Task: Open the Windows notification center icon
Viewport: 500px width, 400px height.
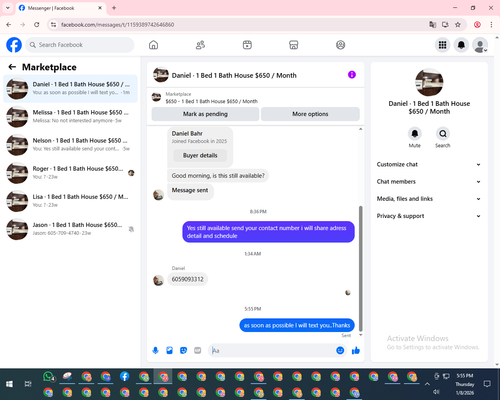Action: 487,384
